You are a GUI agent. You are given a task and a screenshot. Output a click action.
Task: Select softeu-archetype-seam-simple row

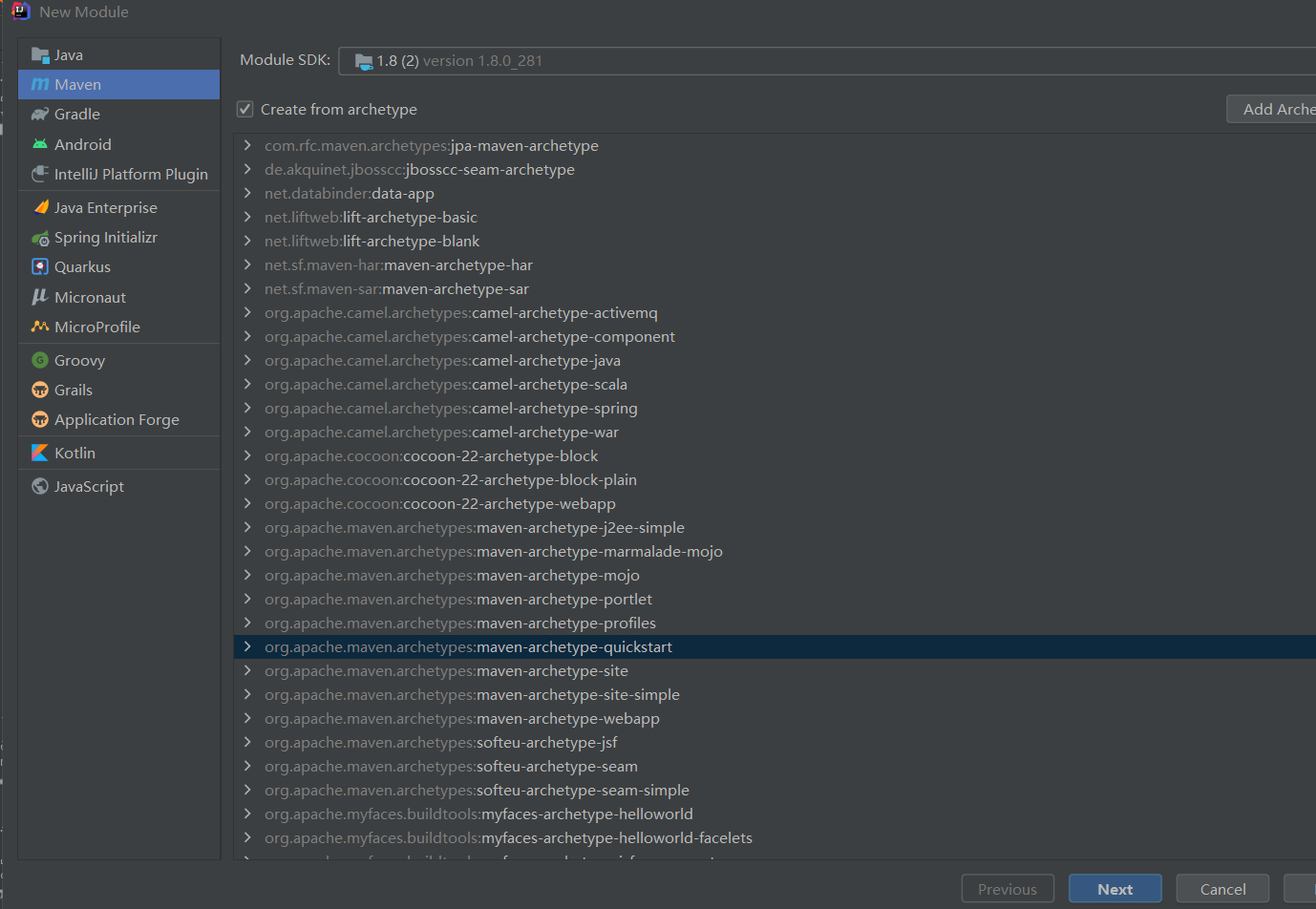(x=775, y=790)
